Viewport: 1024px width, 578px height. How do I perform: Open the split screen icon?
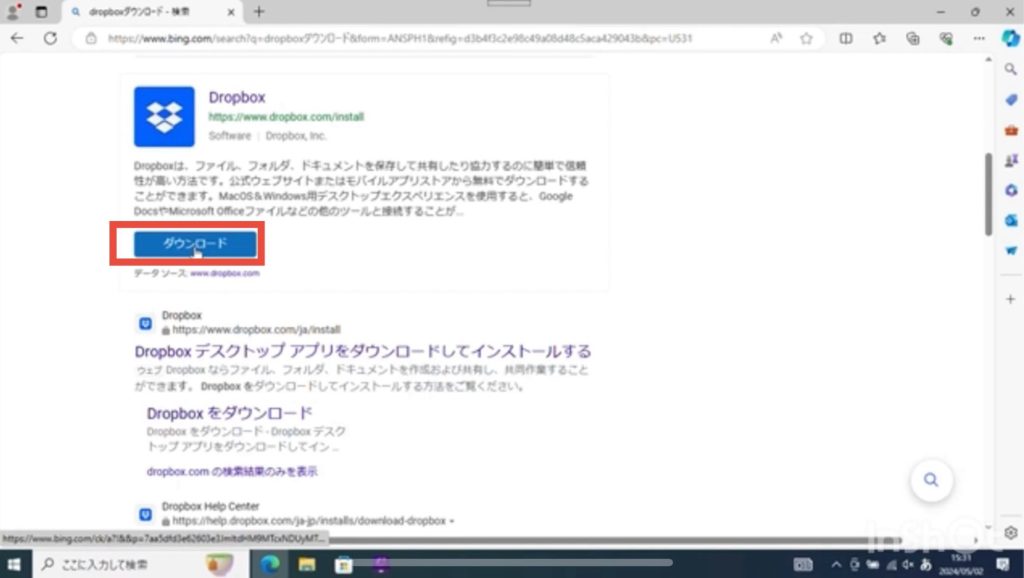pos(846,39)
